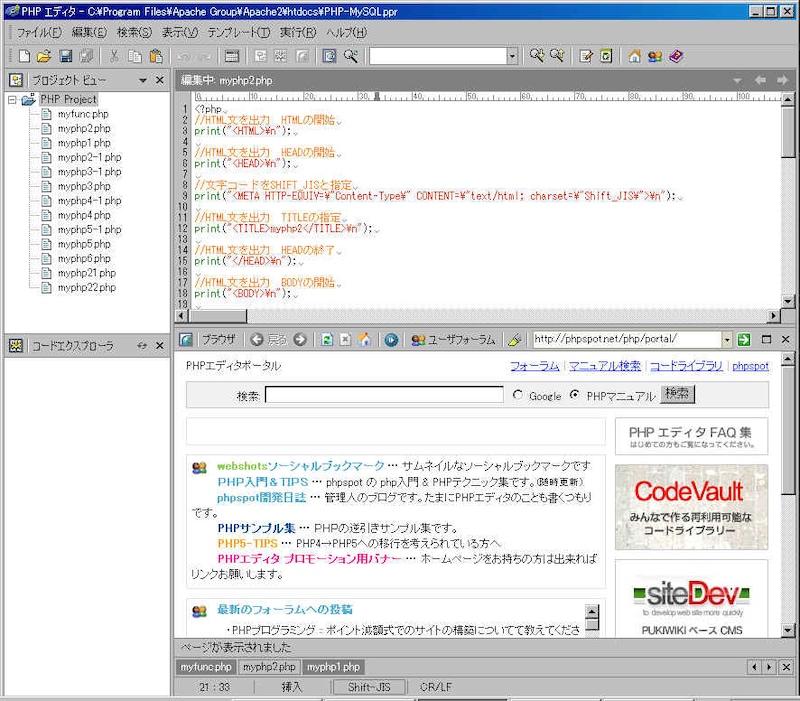Screen dimensions: 800x701
Task: Click the portal 検索 text input field
Action: coord(384,395)
